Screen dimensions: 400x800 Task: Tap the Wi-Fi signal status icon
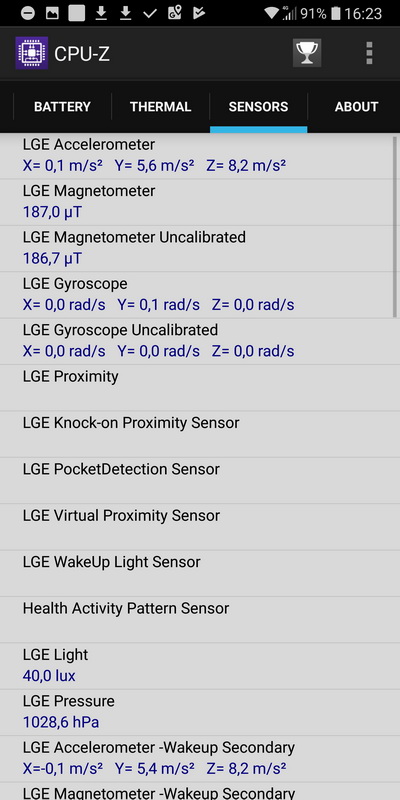271,13
